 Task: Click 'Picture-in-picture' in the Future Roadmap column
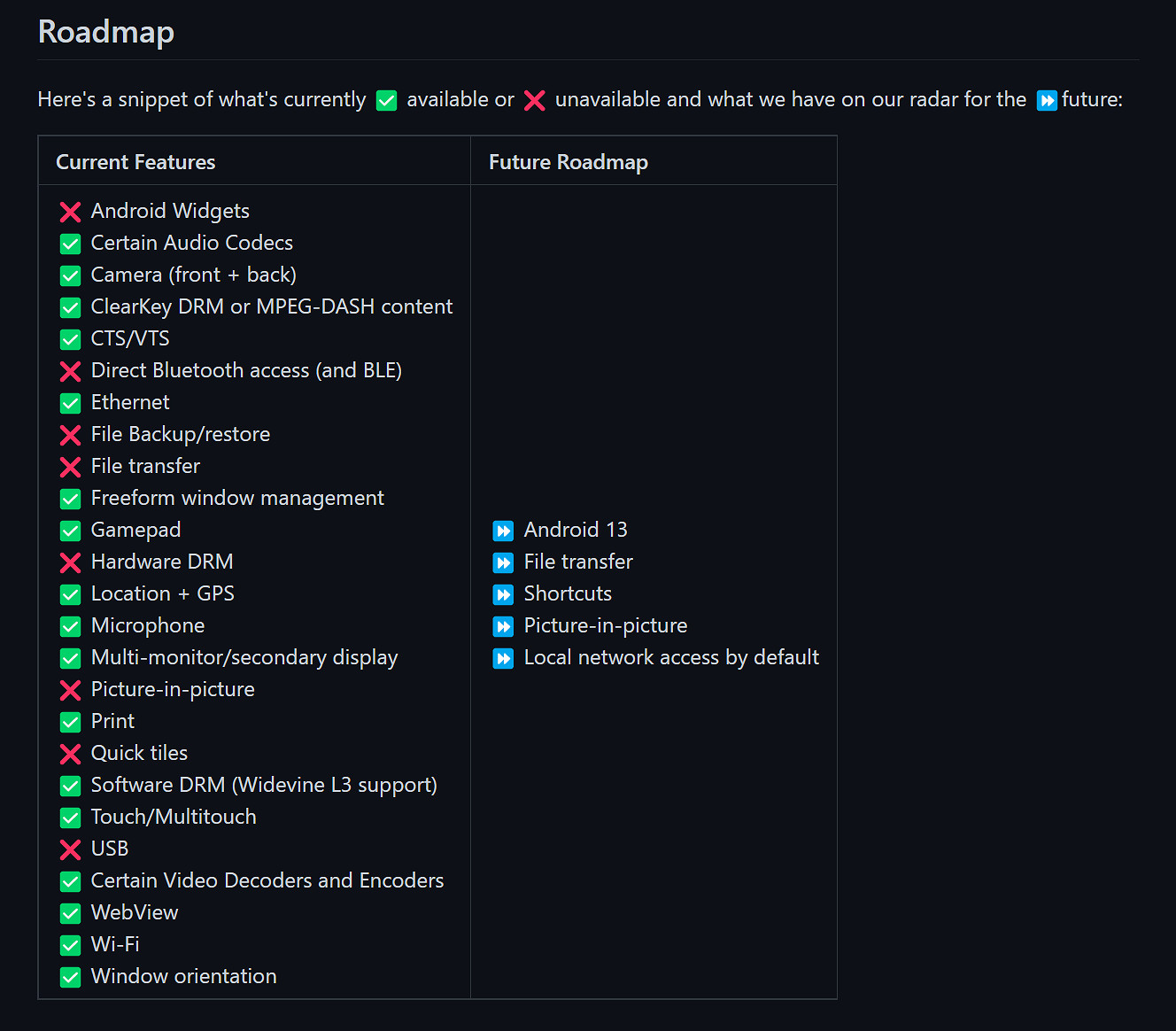606,625
